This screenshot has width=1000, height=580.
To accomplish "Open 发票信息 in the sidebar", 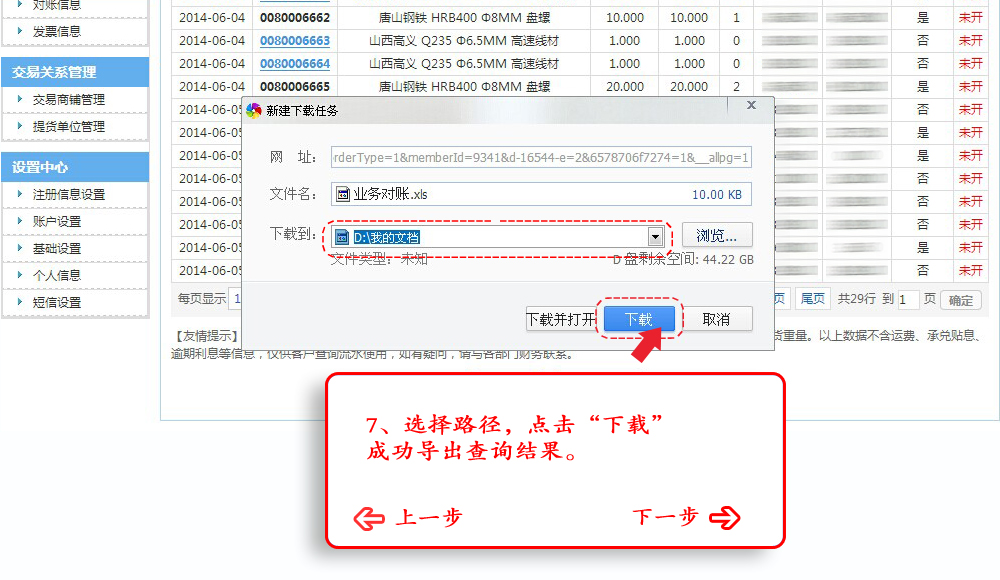I will (57, 31).
